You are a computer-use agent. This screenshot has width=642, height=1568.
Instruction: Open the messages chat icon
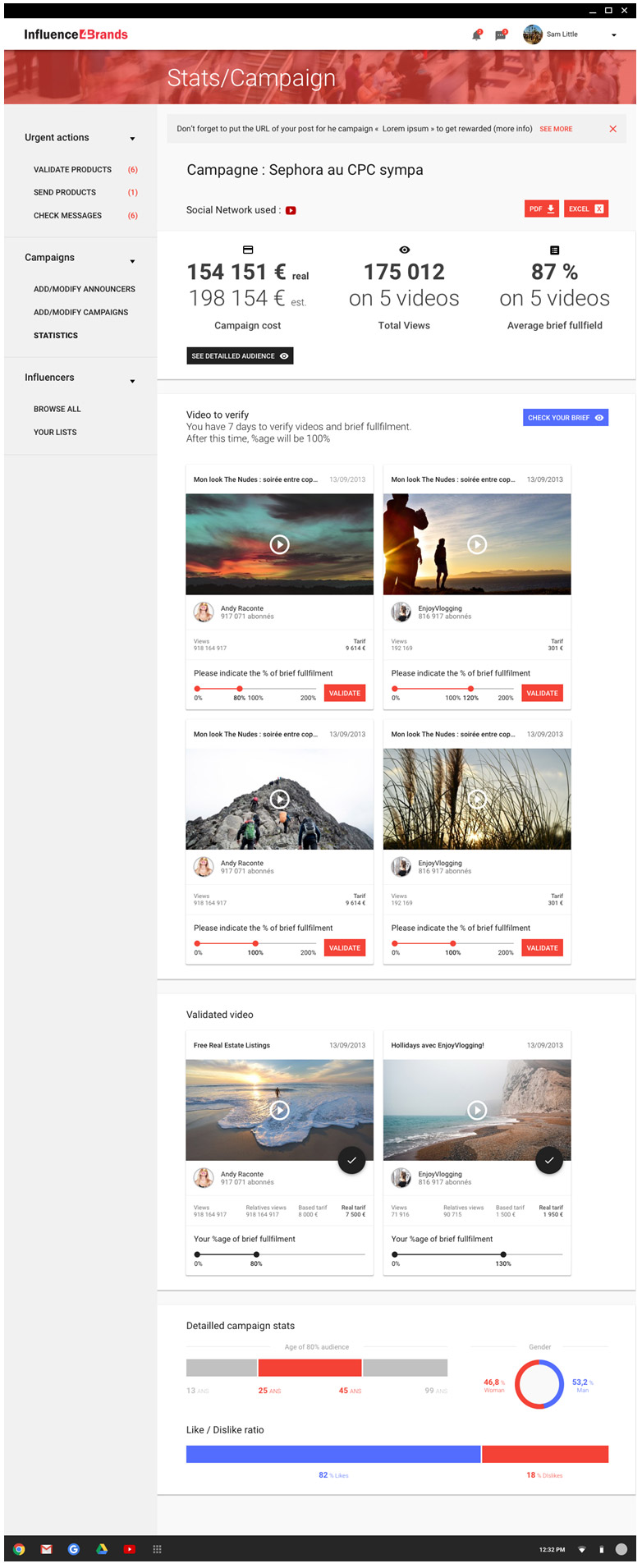pyautogui.click(x=501, y=34)
